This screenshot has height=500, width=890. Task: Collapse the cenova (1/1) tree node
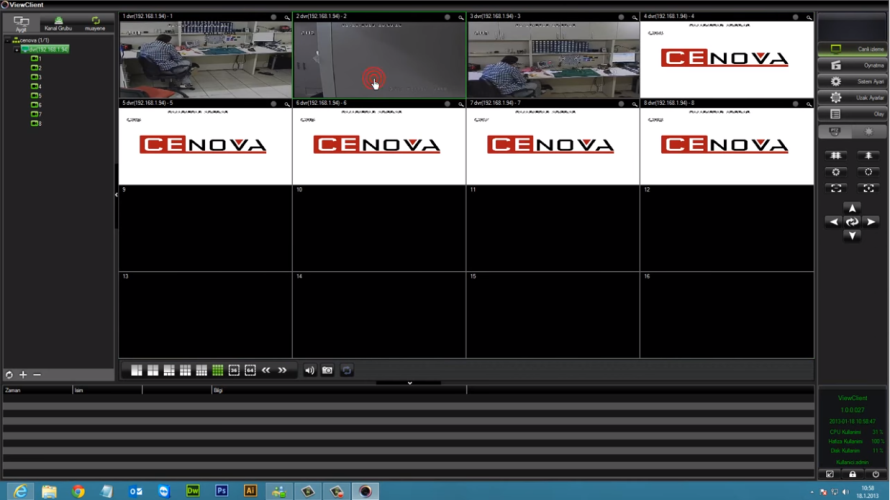[x=6, y=40]
